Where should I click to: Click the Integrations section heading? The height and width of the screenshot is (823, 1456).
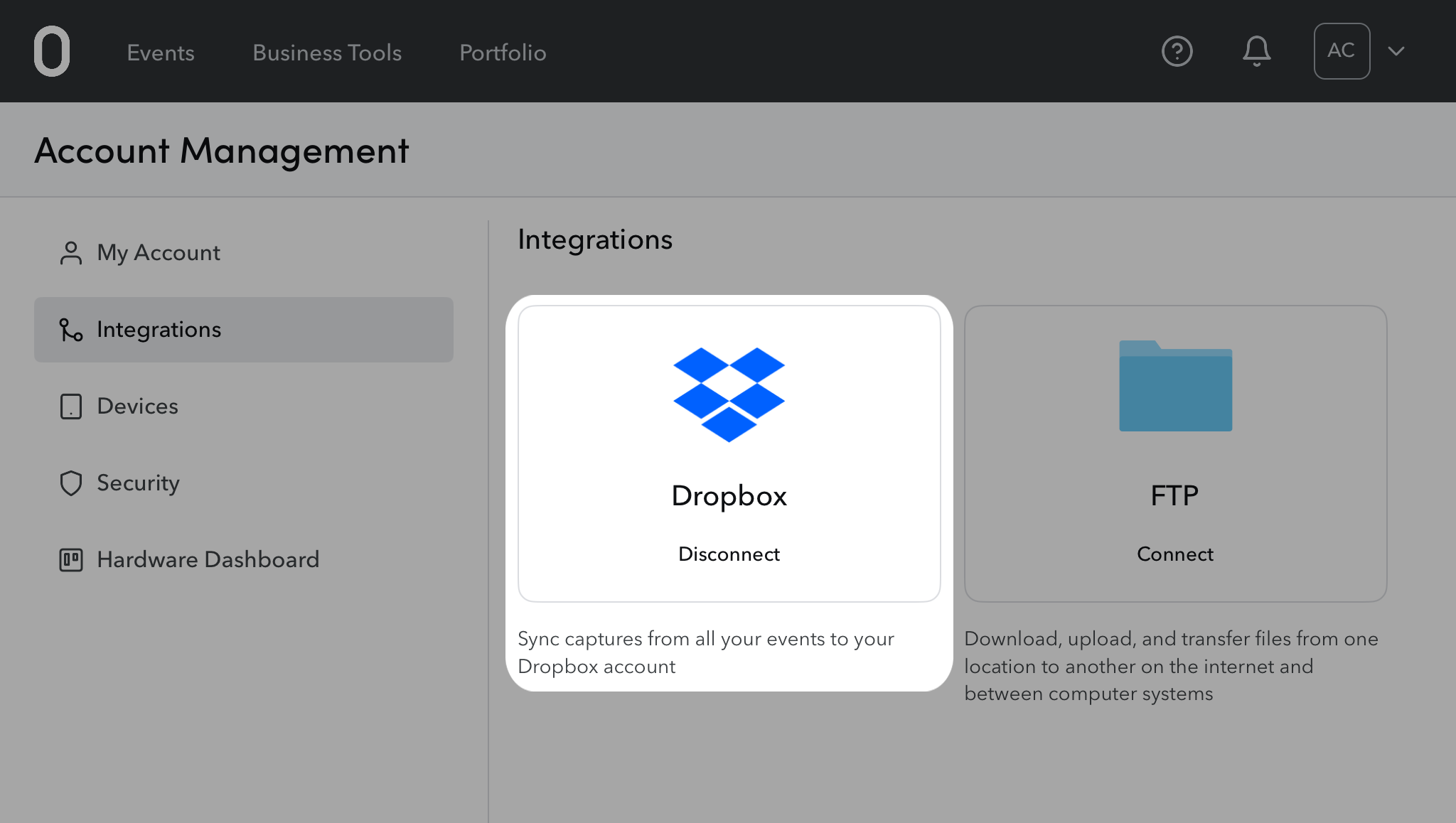pyautogui.click(x=595, y=240)
